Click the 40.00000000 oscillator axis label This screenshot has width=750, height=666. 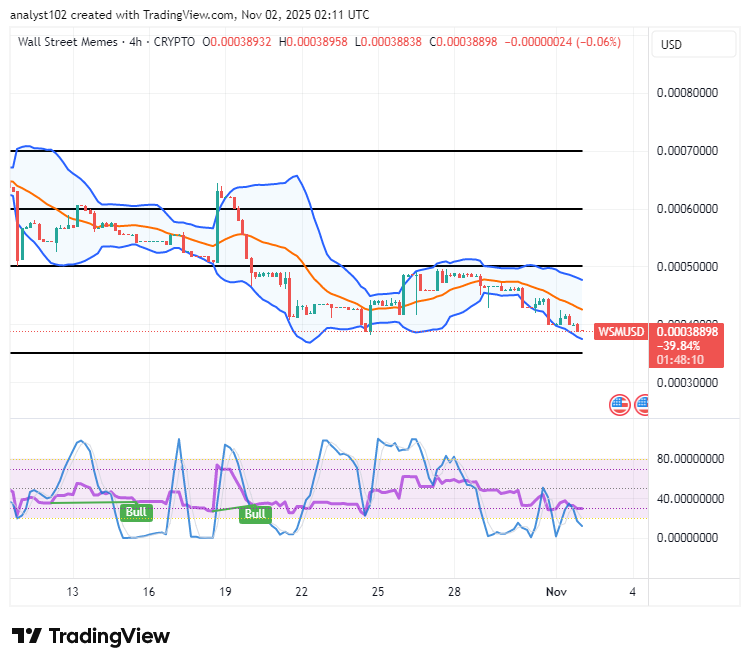pyautogui.click(x=690, y=499)
